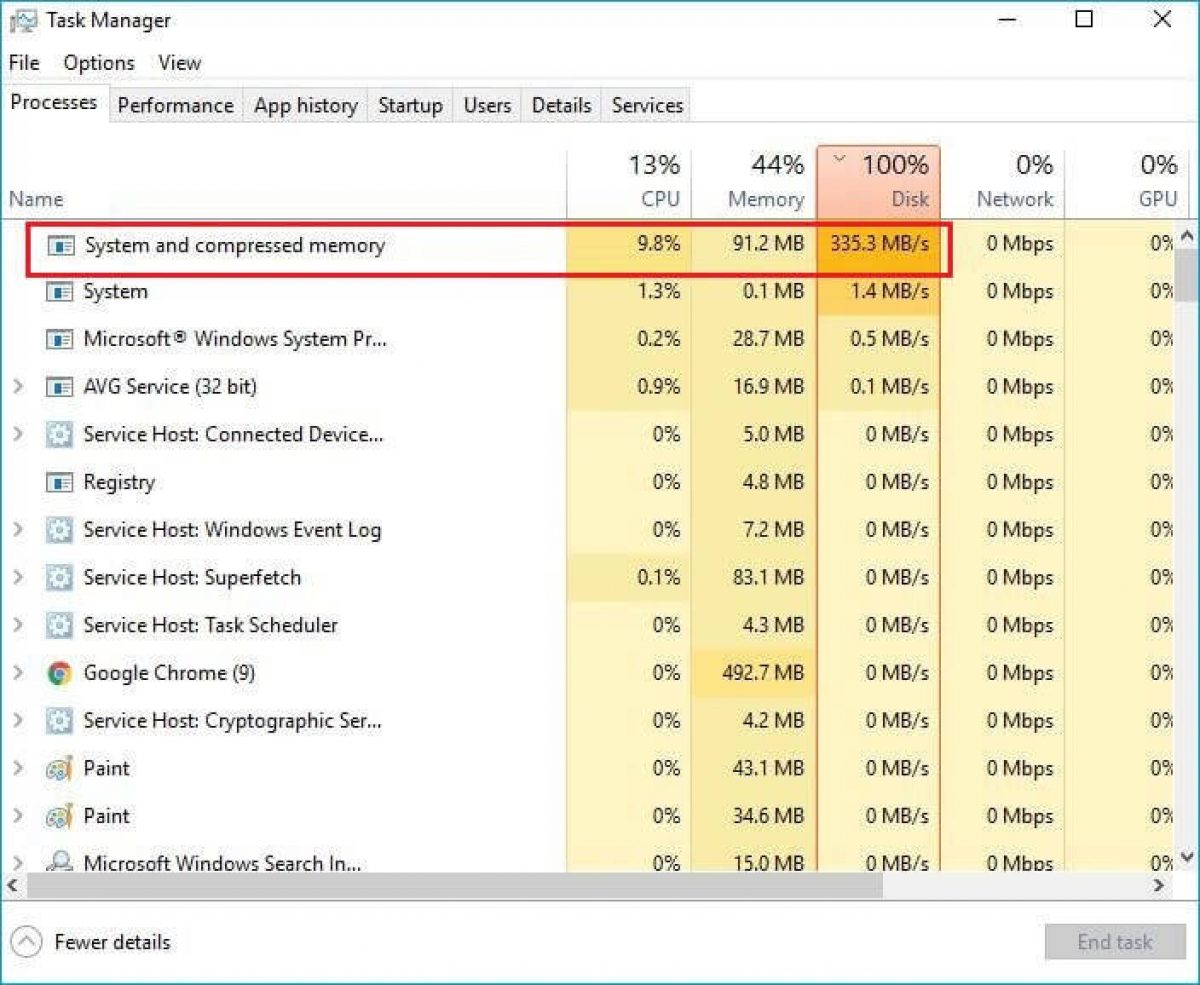Expand the Paint process using 34.6 MB
The height and width of the screenshot is (985, 1200).
(17, 816)
